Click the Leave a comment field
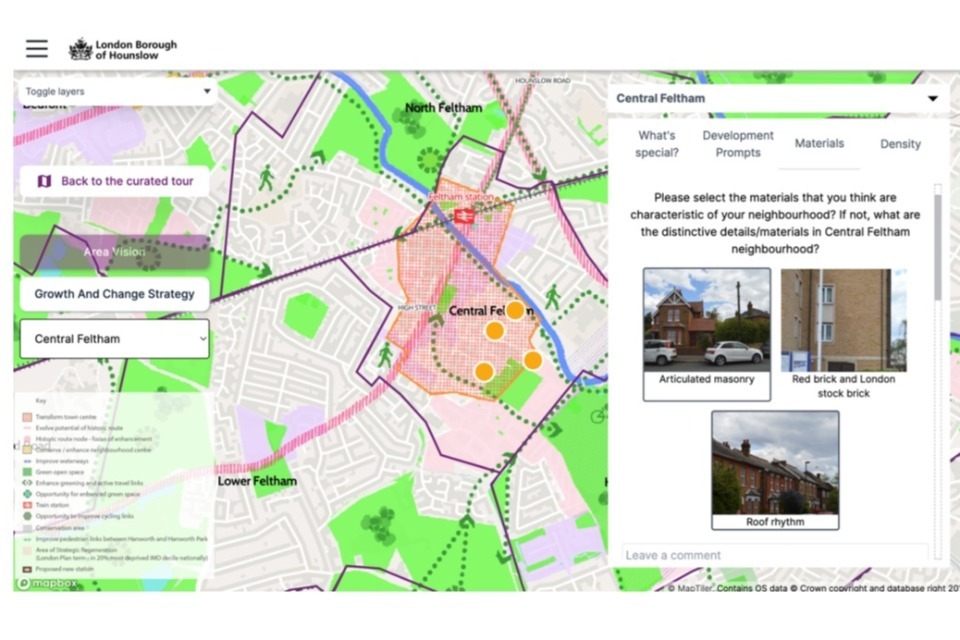The width and height of the screenshot is (960, 640). pos(772,555)
